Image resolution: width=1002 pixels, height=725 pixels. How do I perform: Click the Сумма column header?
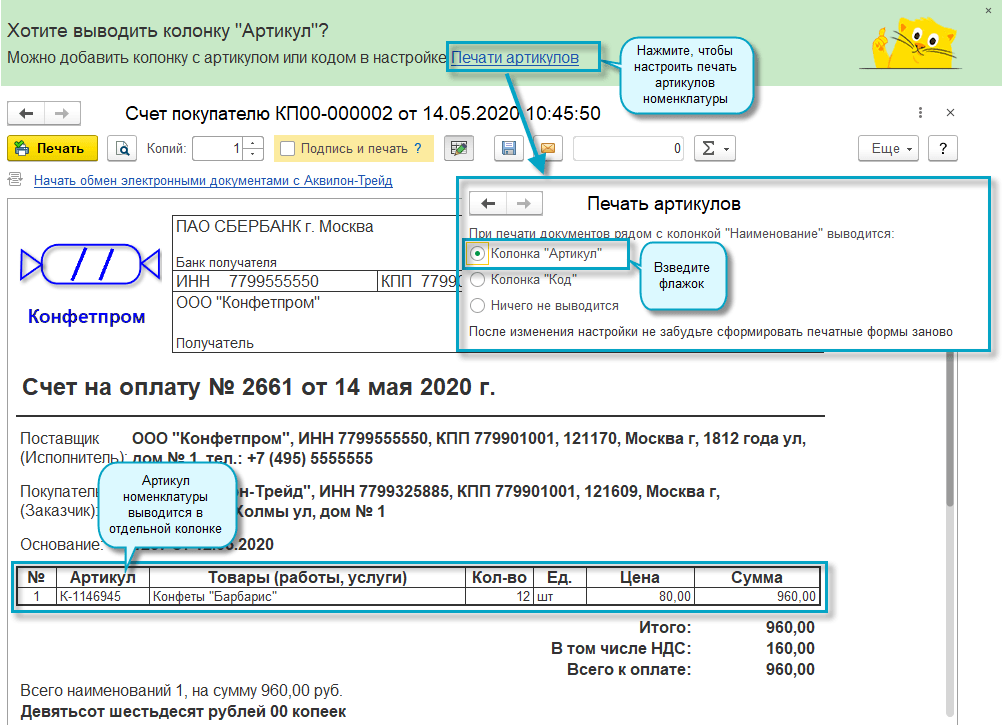coord(757,577)
